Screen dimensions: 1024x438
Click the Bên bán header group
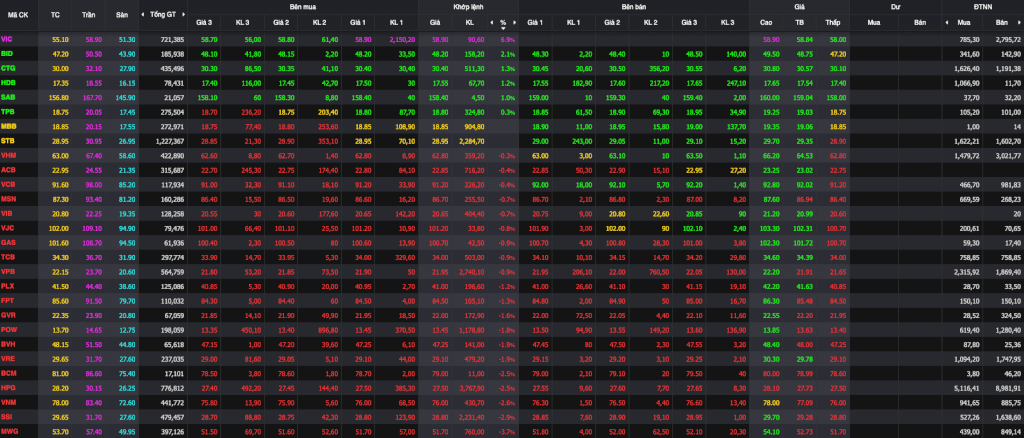[x=634, y=7]
